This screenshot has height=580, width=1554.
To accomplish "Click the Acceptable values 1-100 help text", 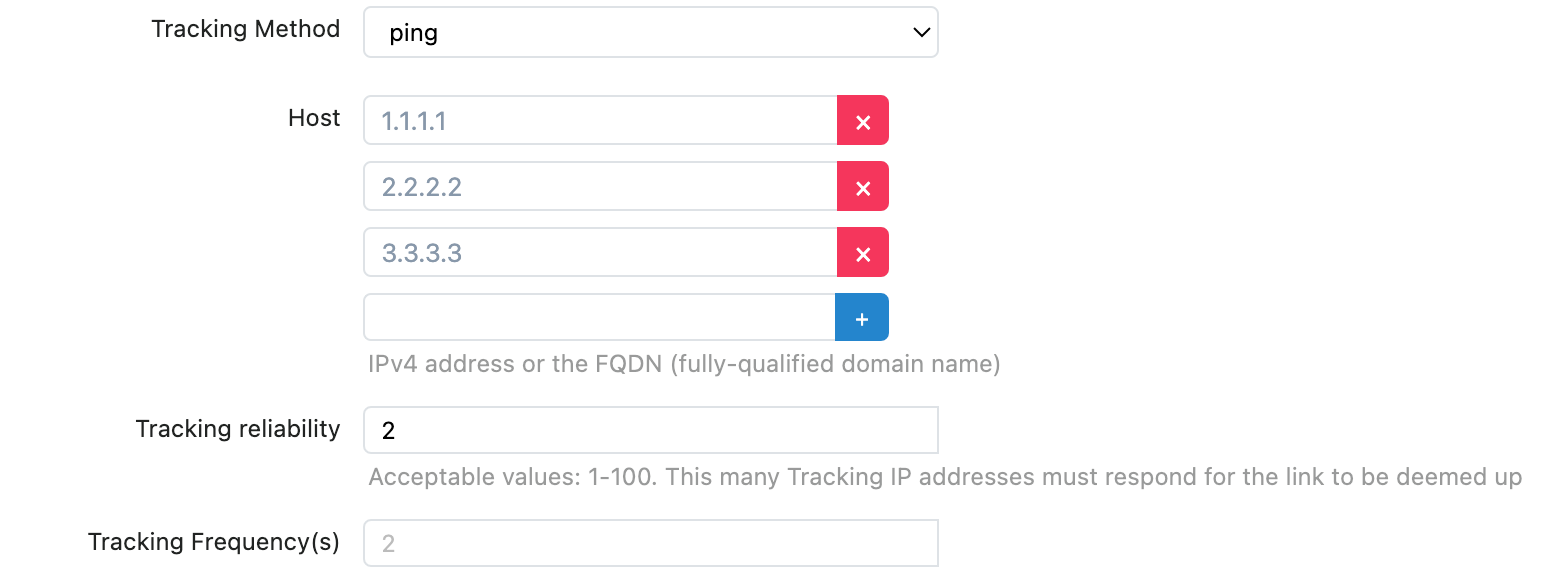I will pyautogui.click(x=945, y=477).
